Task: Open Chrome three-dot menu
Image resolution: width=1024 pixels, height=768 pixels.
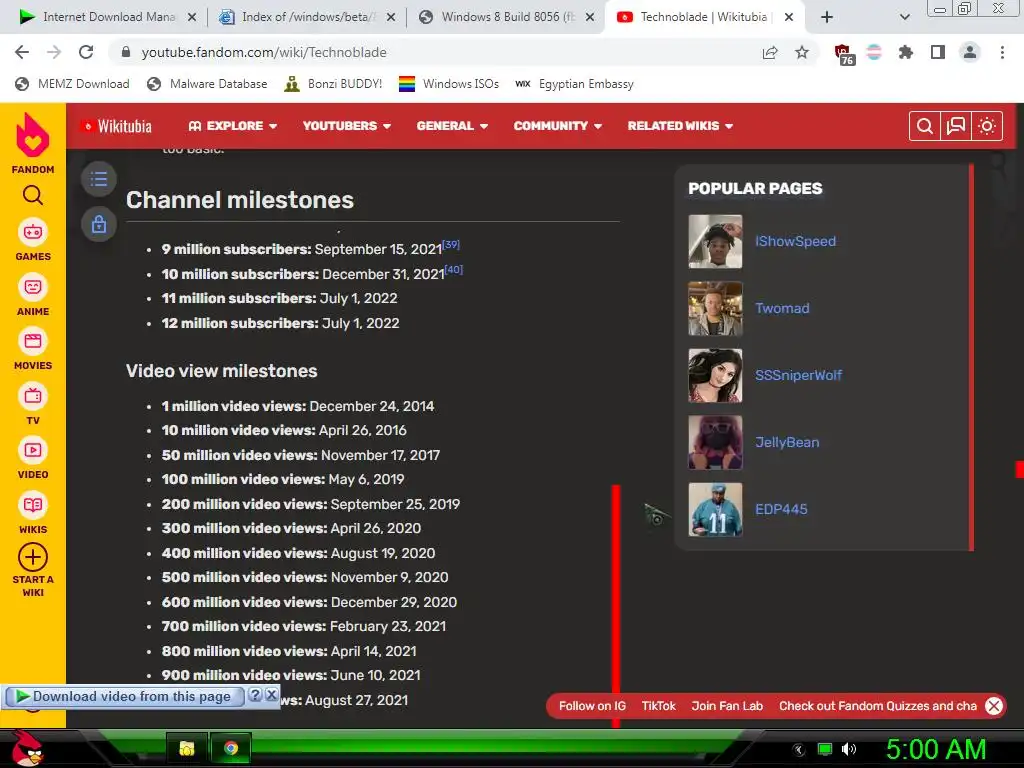Action: [1002, 52]
